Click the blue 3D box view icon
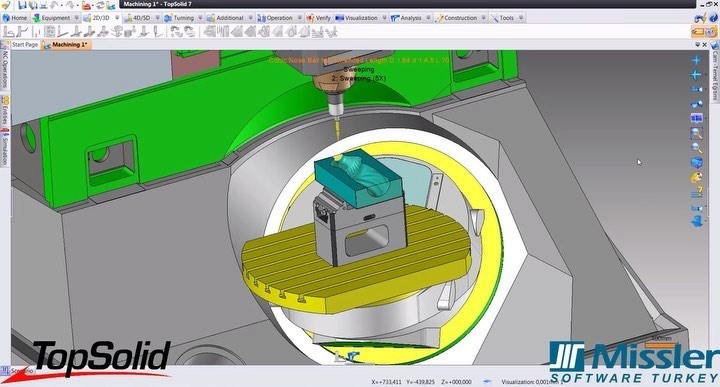720x387 pixels. click(x=697, y=163)
